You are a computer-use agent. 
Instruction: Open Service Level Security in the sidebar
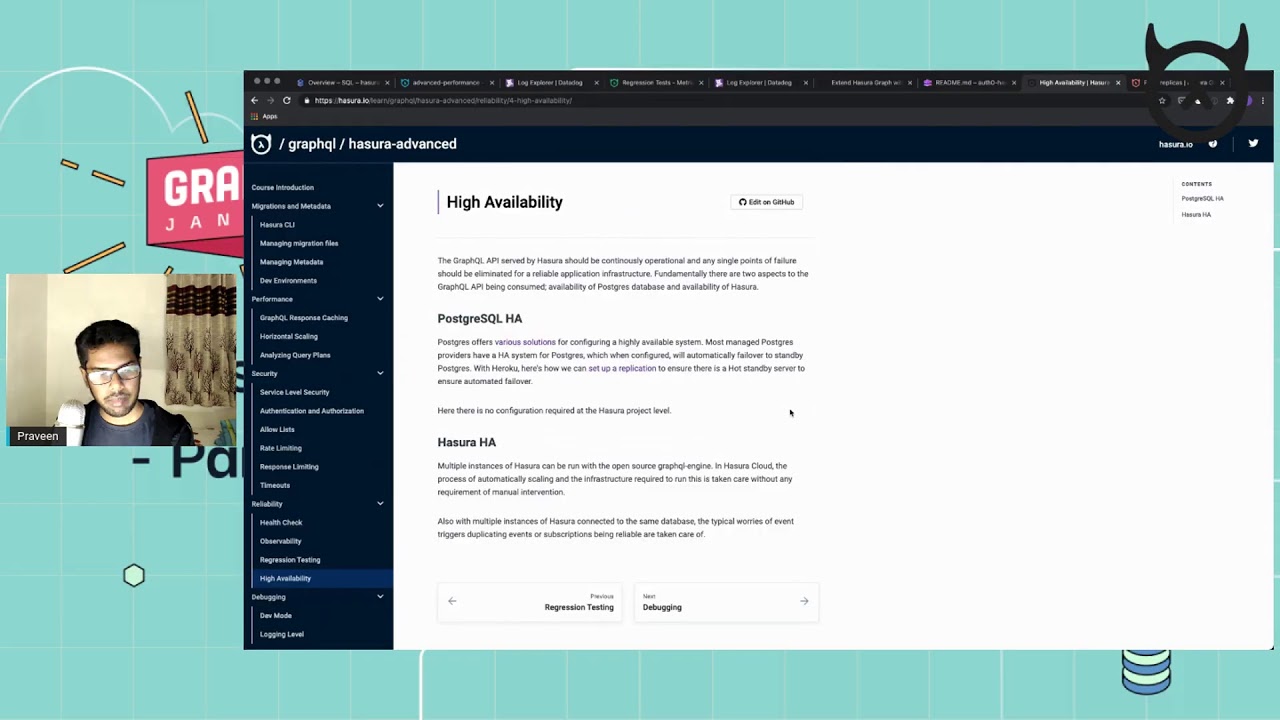click(294, 392)
